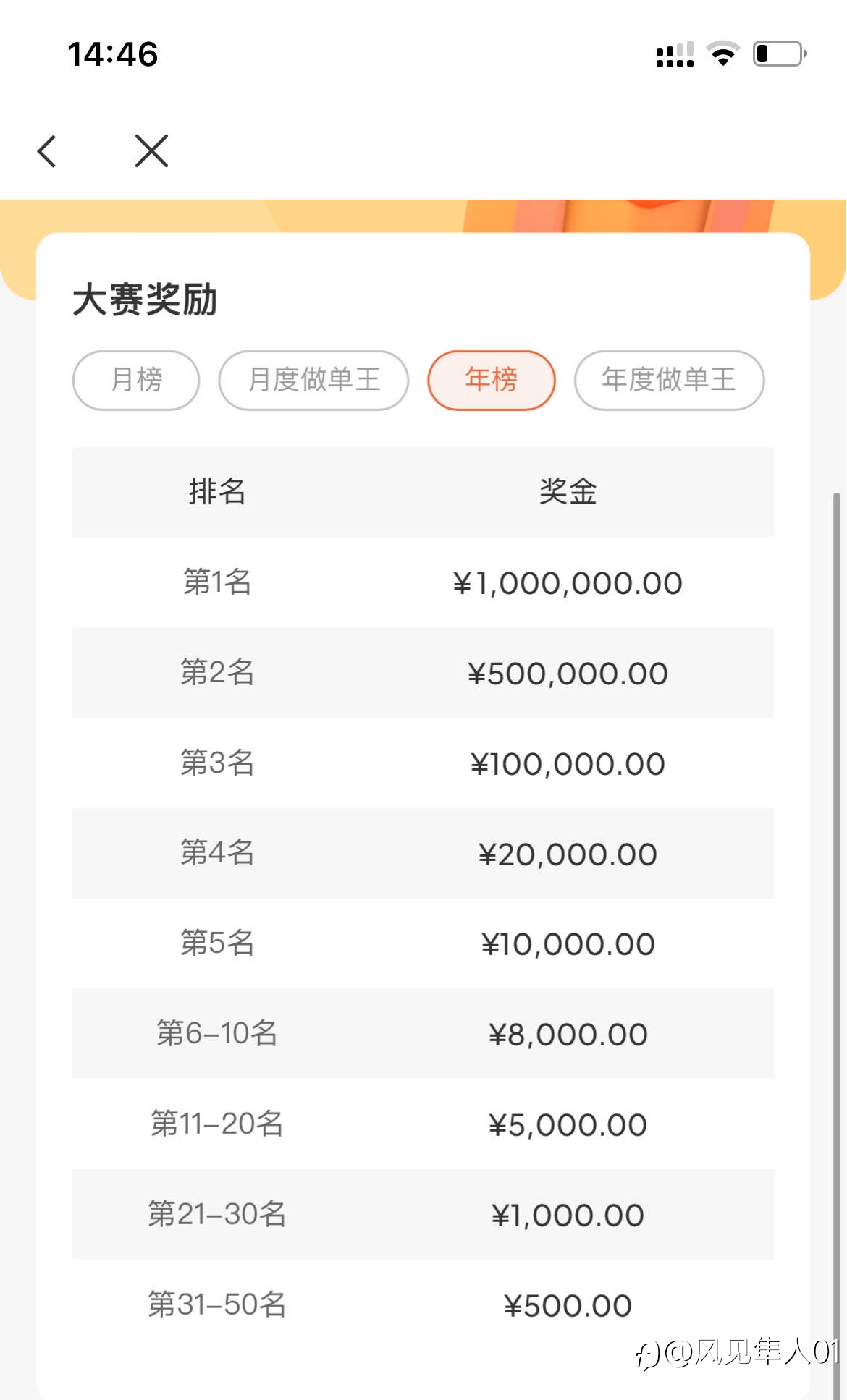
Task: Select the 年榜 tab
Action: coord(492,380)
